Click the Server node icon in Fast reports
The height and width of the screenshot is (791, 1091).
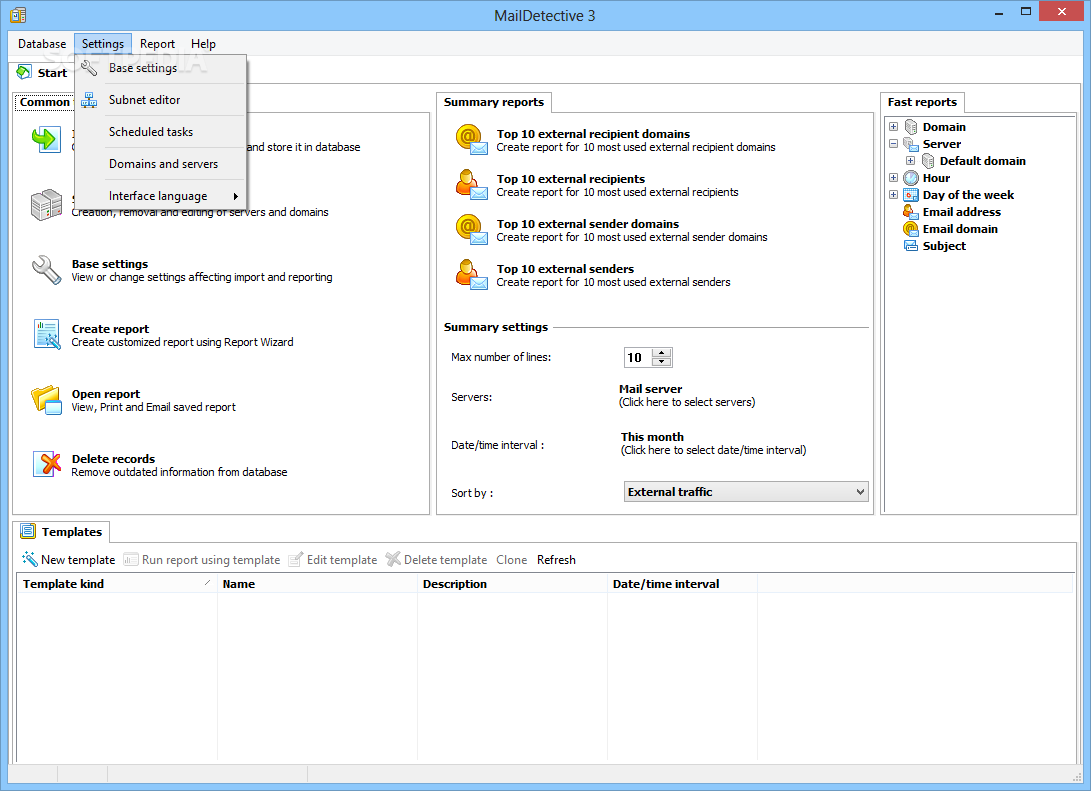[911, 144]
